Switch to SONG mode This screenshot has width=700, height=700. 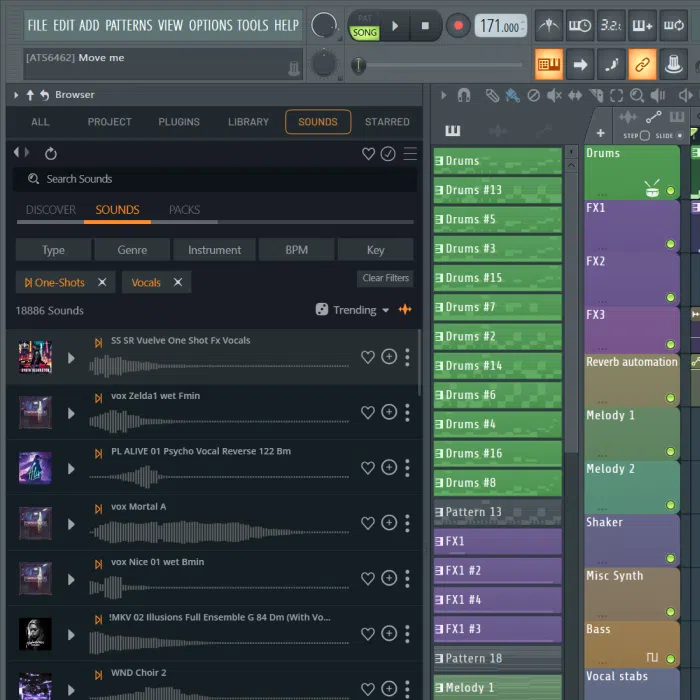(x=365, y=33)
